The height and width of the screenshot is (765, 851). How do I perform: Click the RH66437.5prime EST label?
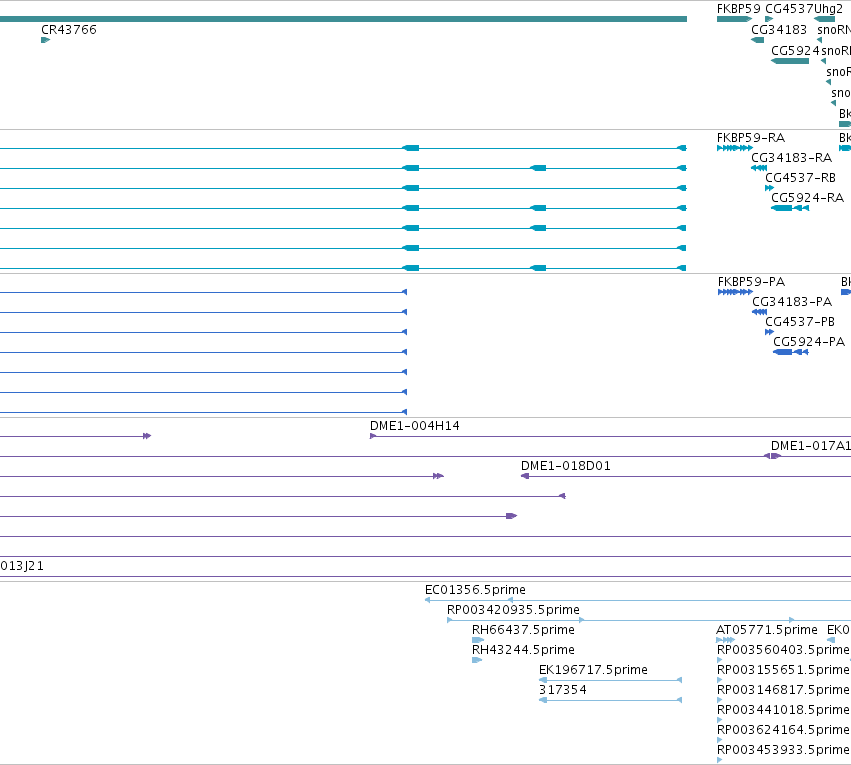523,630
